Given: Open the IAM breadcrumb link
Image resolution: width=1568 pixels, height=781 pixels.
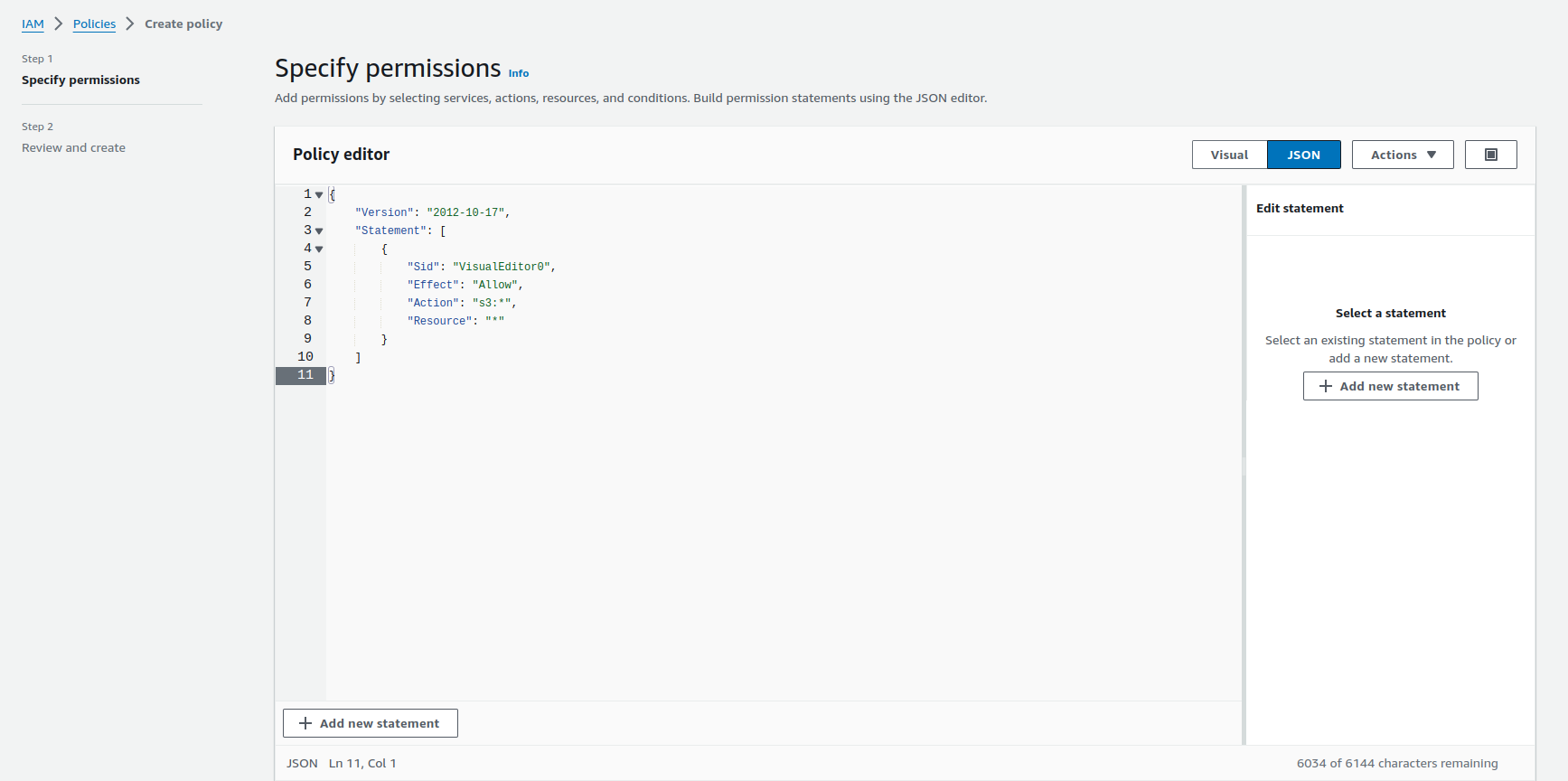Looking at the screenshot, I should click(33, 24).
